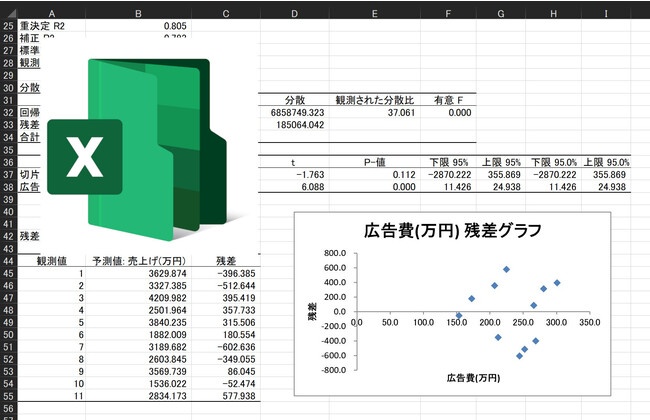The image size is (650, 420).
Task: Click horizontal axis title 広告費(万円) below chart
Action: point(475,377)
